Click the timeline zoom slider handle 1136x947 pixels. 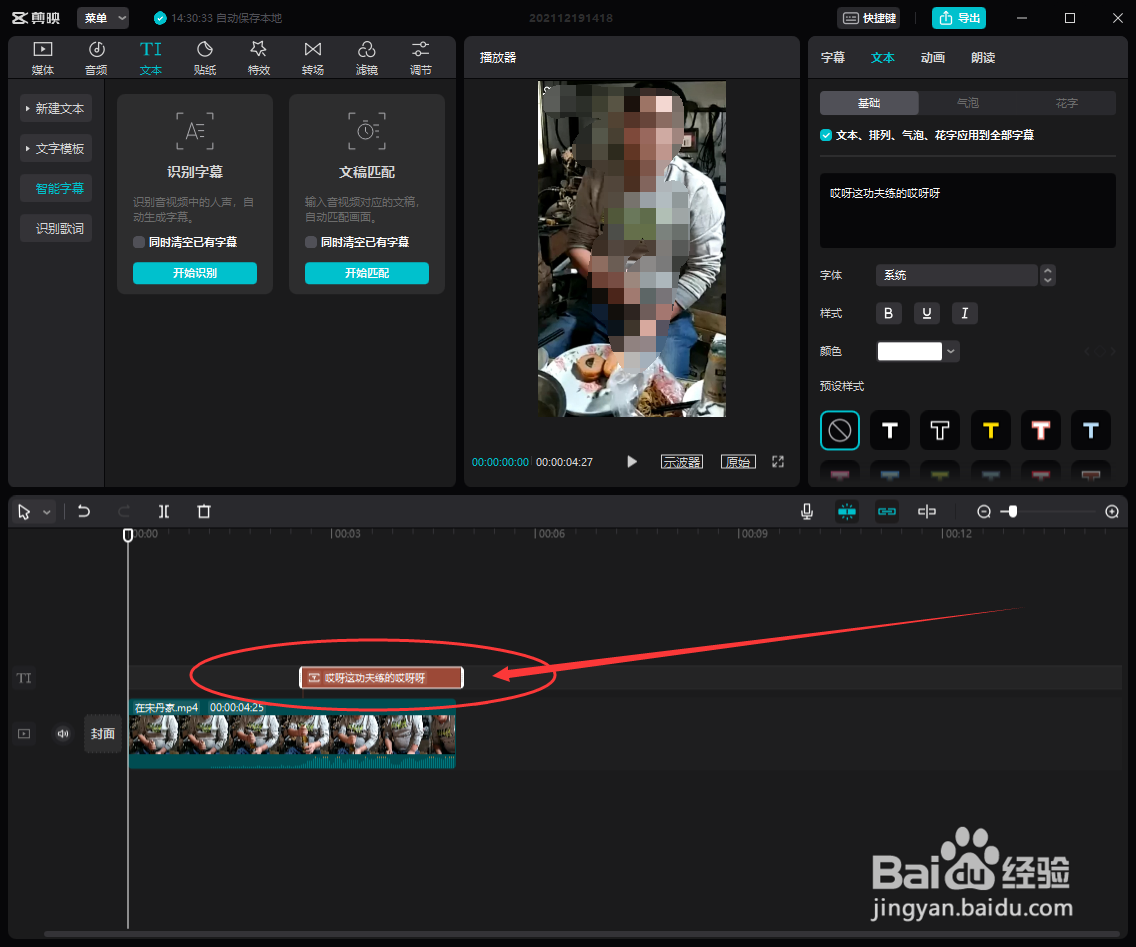tap(1013, 512)
